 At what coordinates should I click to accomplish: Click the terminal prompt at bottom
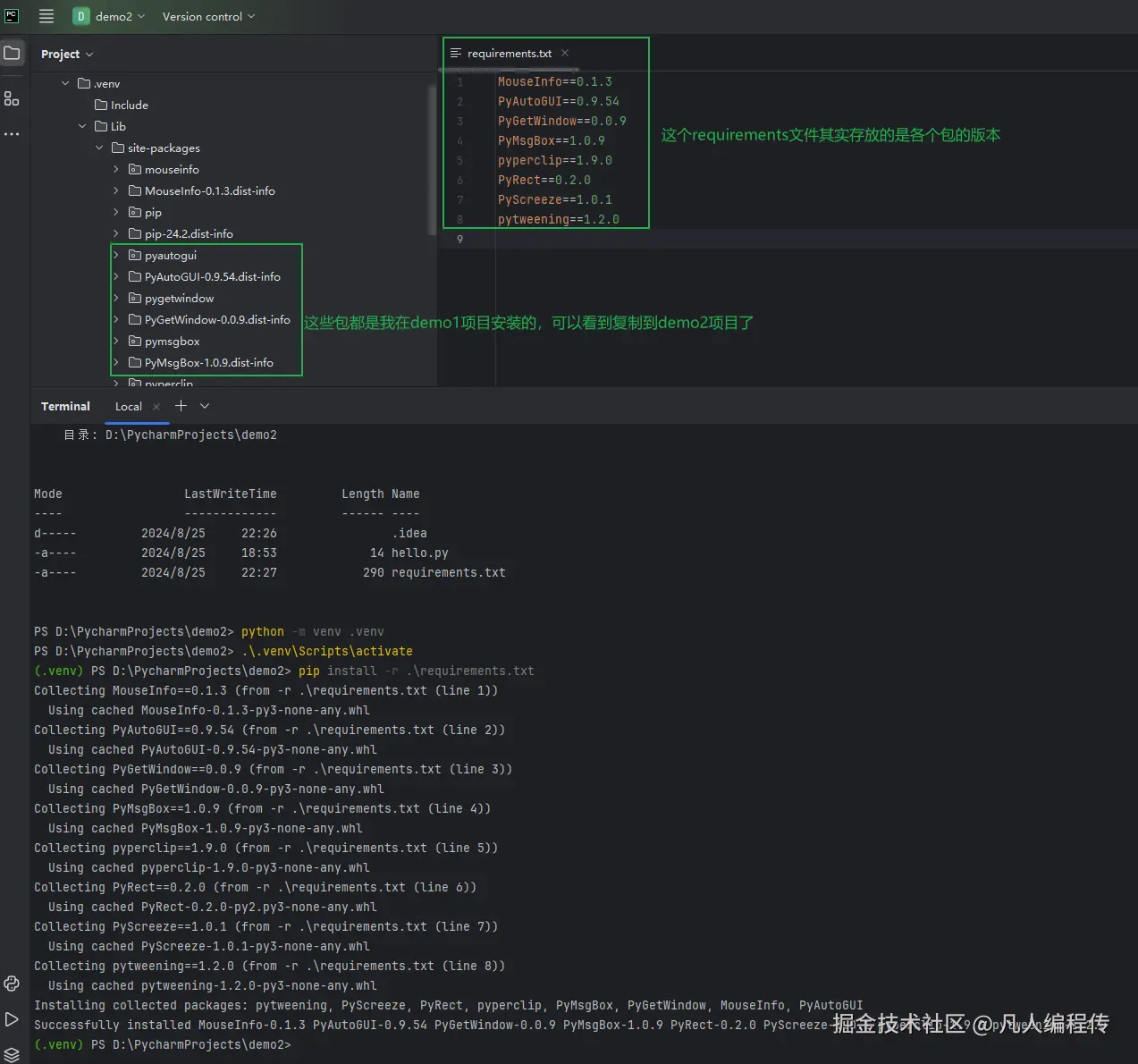tap(163, 1044)
